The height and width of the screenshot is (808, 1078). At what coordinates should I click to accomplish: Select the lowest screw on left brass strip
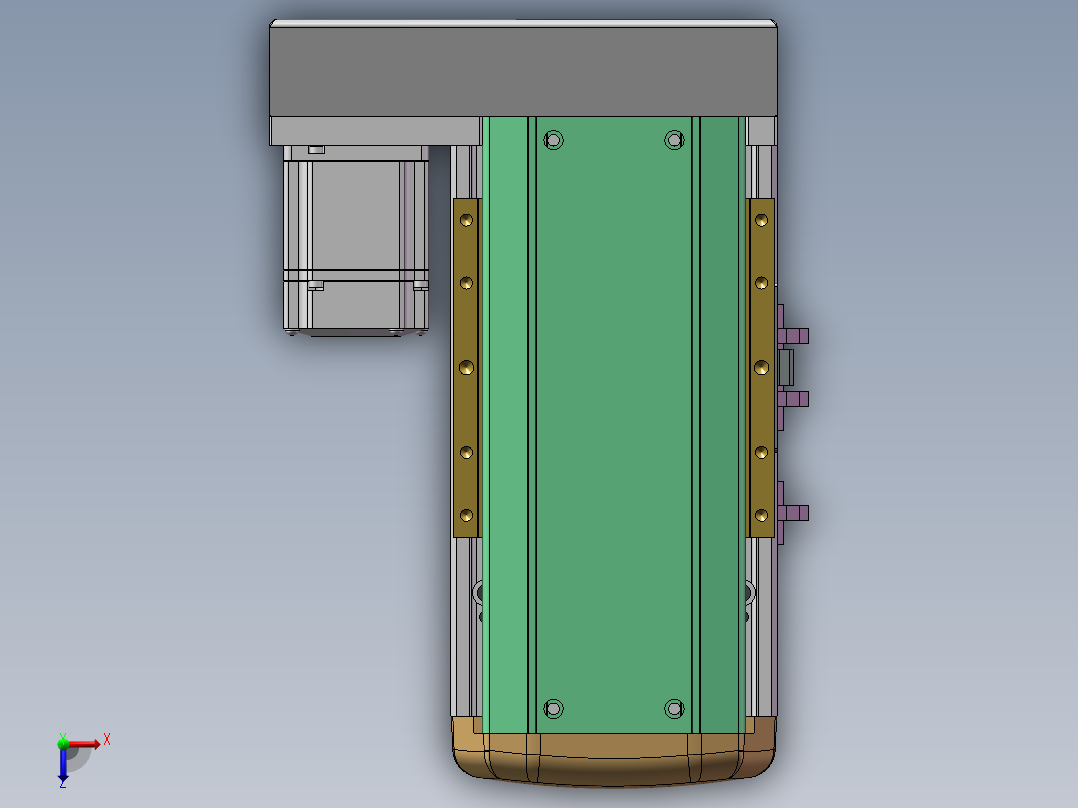(466, 516)
